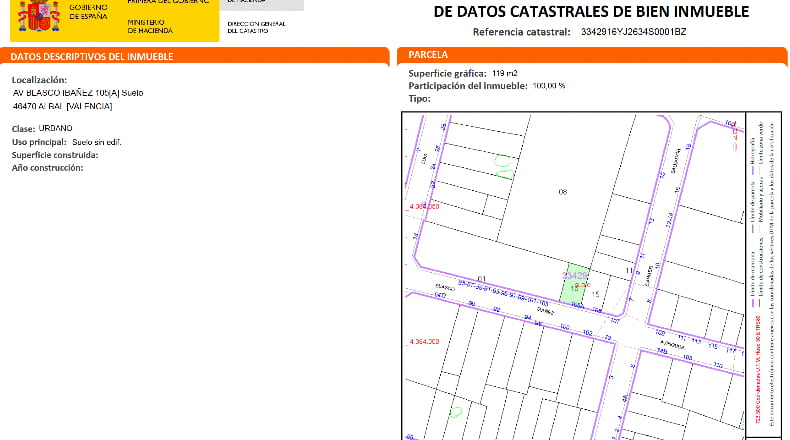Click the 'Superficie gráfica:' label
Screen dimensions: 790x440
click(447, 73)
